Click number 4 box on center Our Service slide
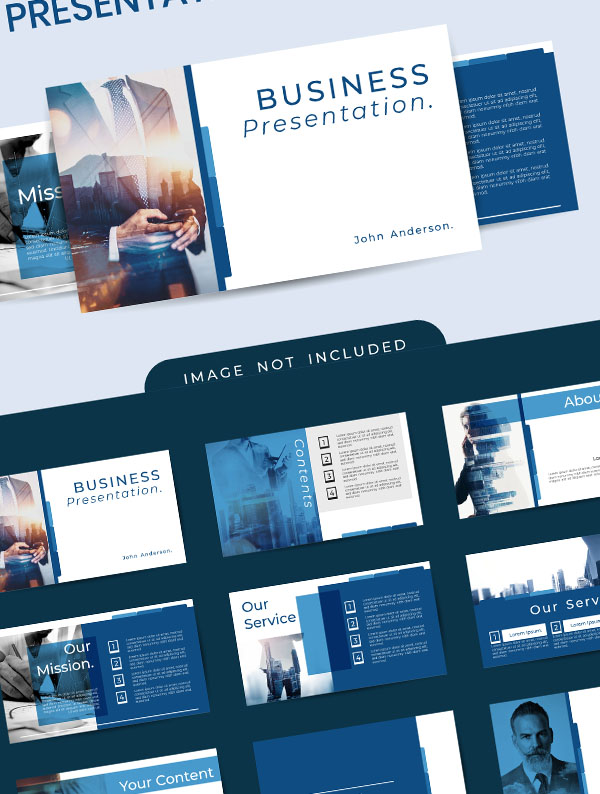 click(357, 658)
